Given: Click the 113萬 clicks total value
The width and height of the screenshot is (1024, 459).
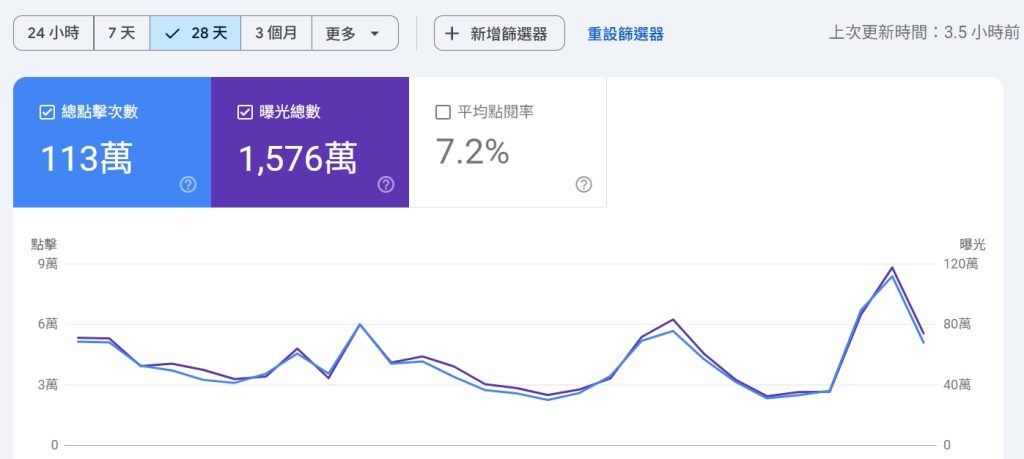Looking at the screenshot, I should (x=87, y=158).
